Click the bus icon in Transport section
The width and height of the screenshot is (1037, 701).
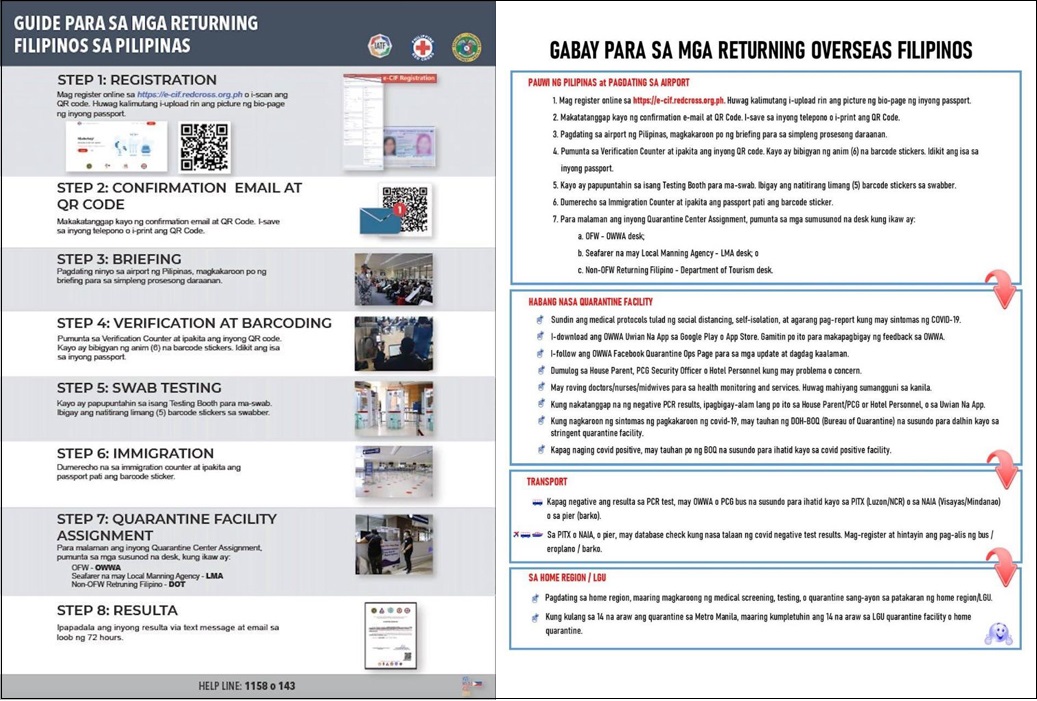pos(537,500)
